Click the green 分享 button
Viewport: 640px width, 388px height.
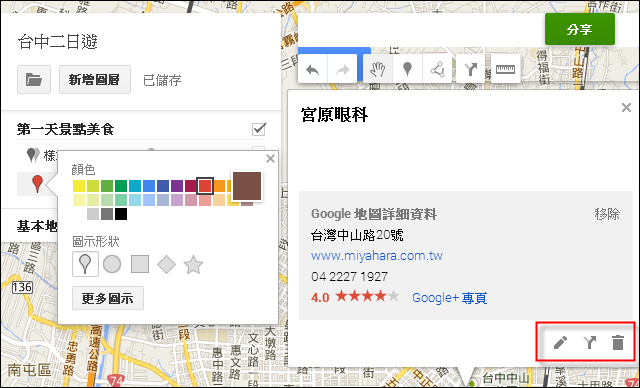click(580, 29)
